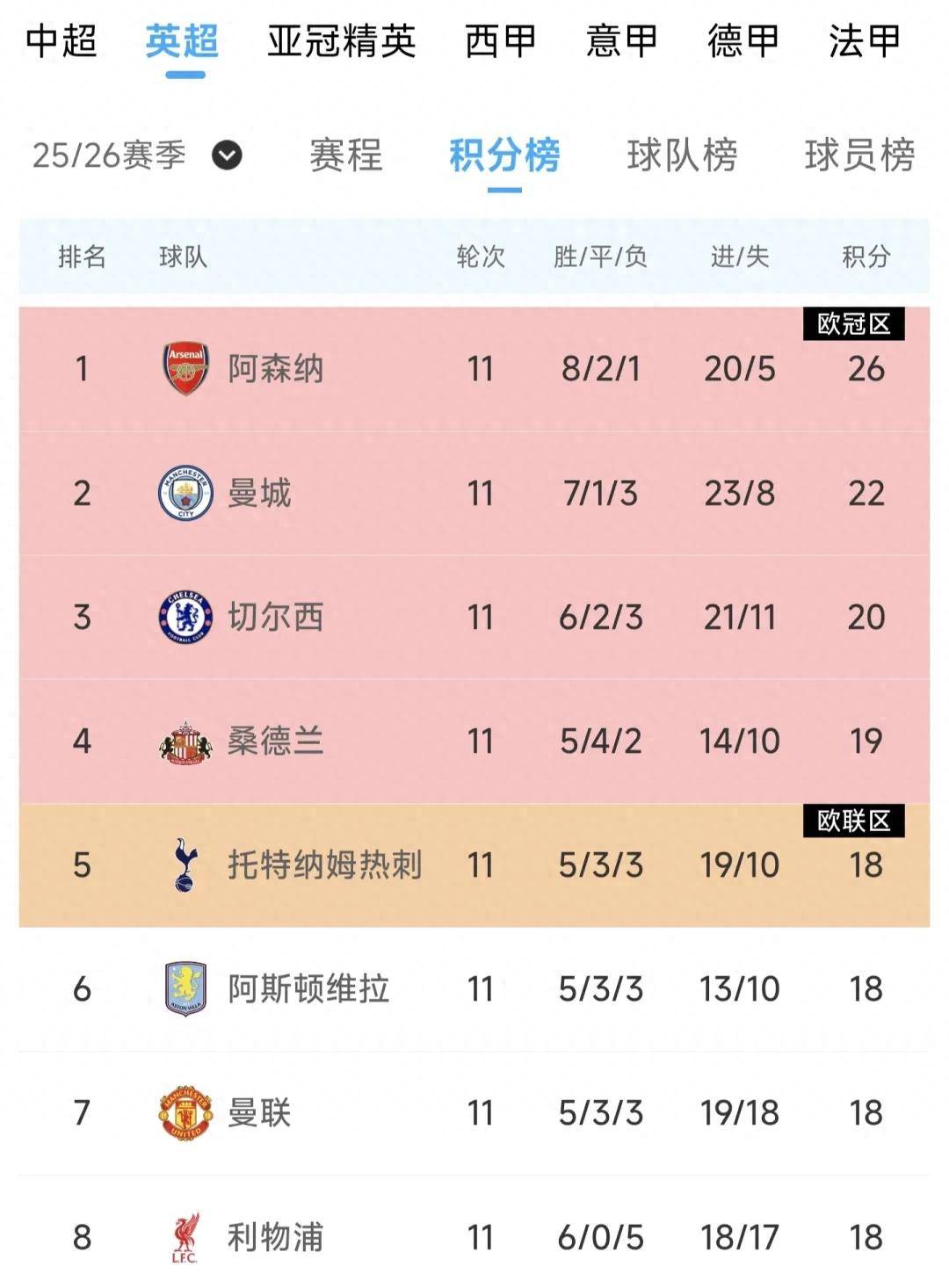This screenshot has height=1288, width=949.
Task: Click the 积分 column header
Action: [x=866, y=257]
